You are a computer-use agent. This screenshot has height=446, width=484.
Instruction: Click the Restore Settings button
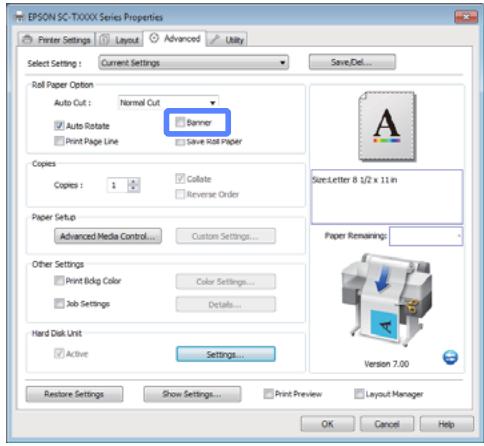tap(74, 394)
